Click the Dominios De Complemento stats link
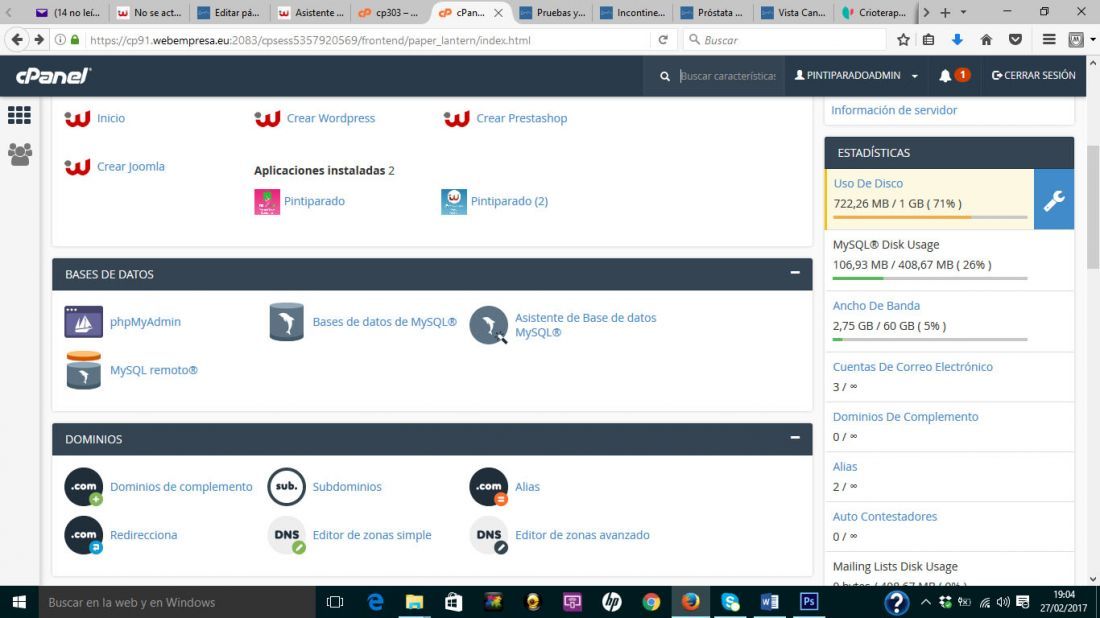 tap(905, 417)
